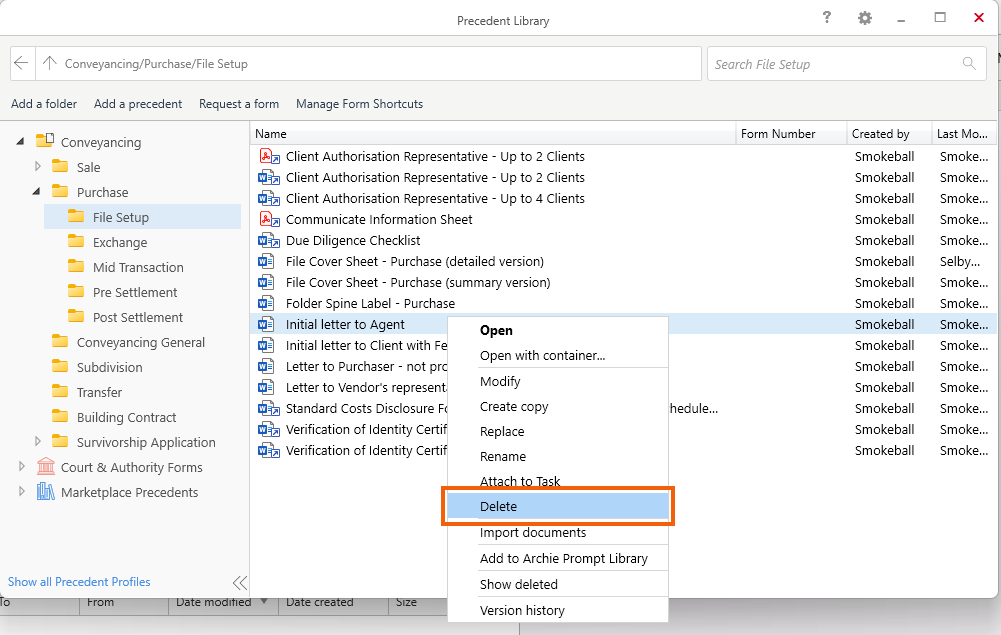Click the up-folder arrow icon
The width and height of the screenshot is (1001, 635).
point(49,64)
